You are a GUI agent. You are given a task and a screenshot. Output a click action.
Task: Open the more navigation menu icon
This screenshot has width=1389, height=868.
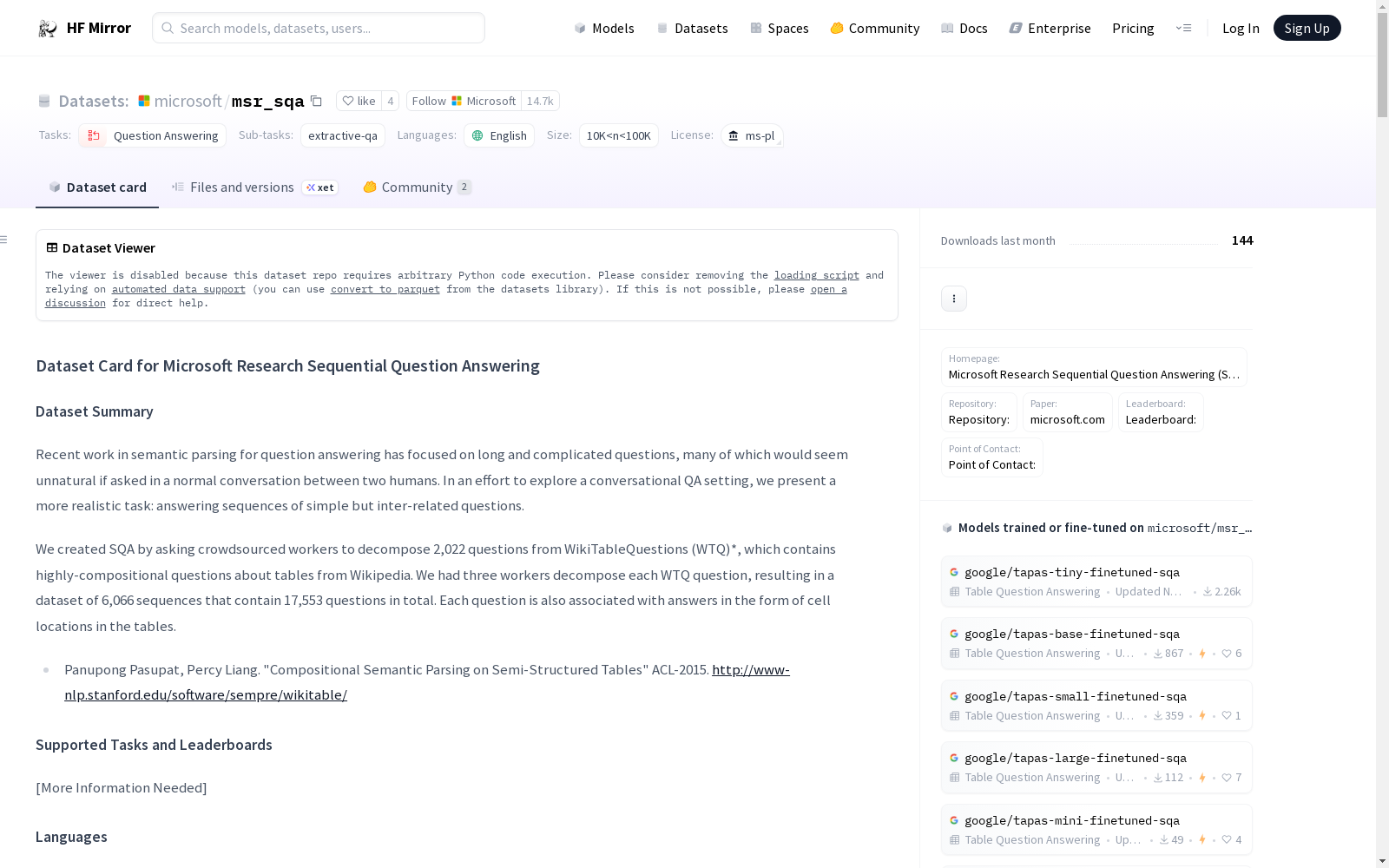pos(1183,28)
